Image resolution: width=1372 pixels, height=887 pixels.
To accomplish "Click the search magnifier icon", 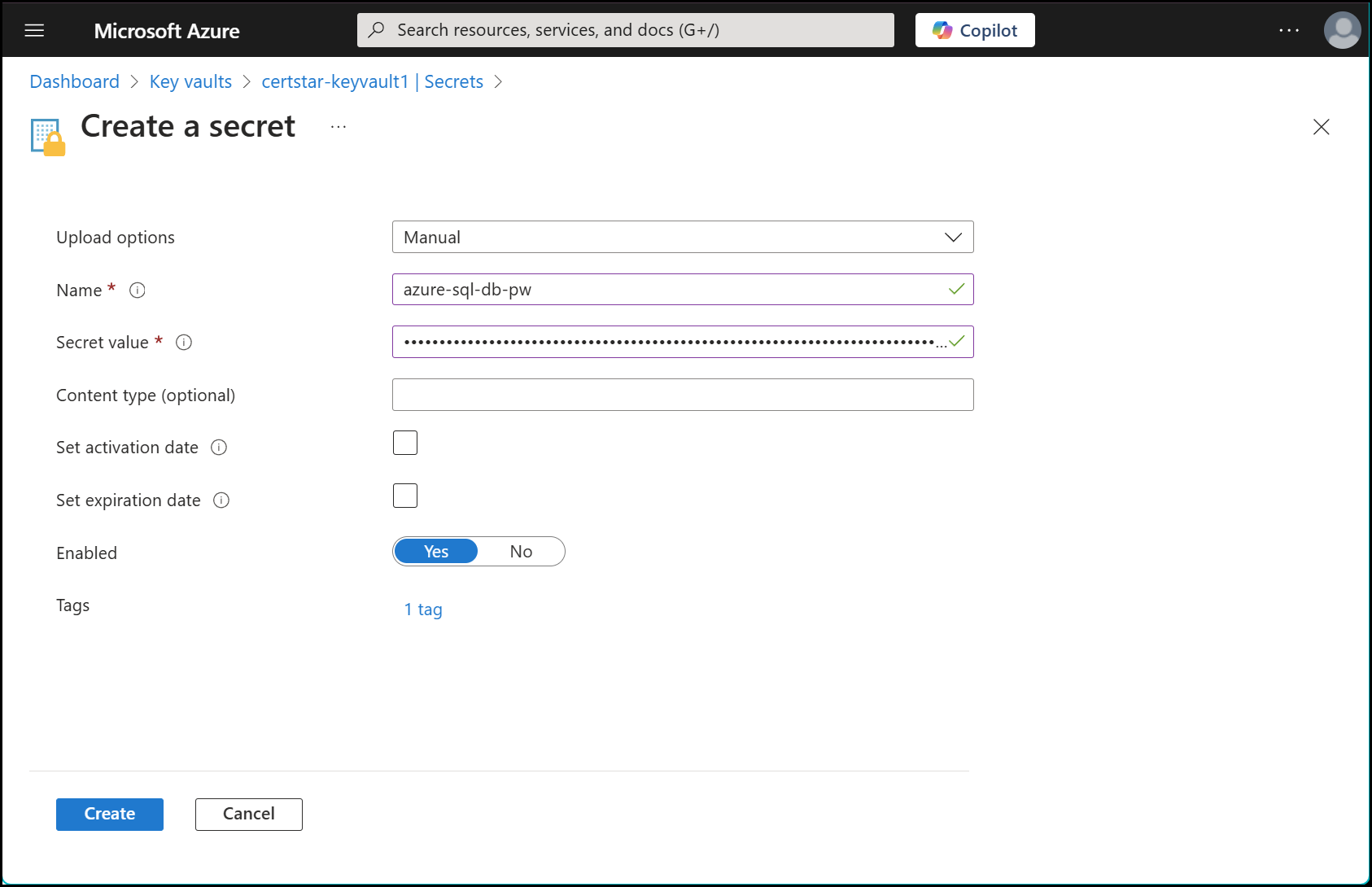I will pyautogui.click(x=375, y=29).
